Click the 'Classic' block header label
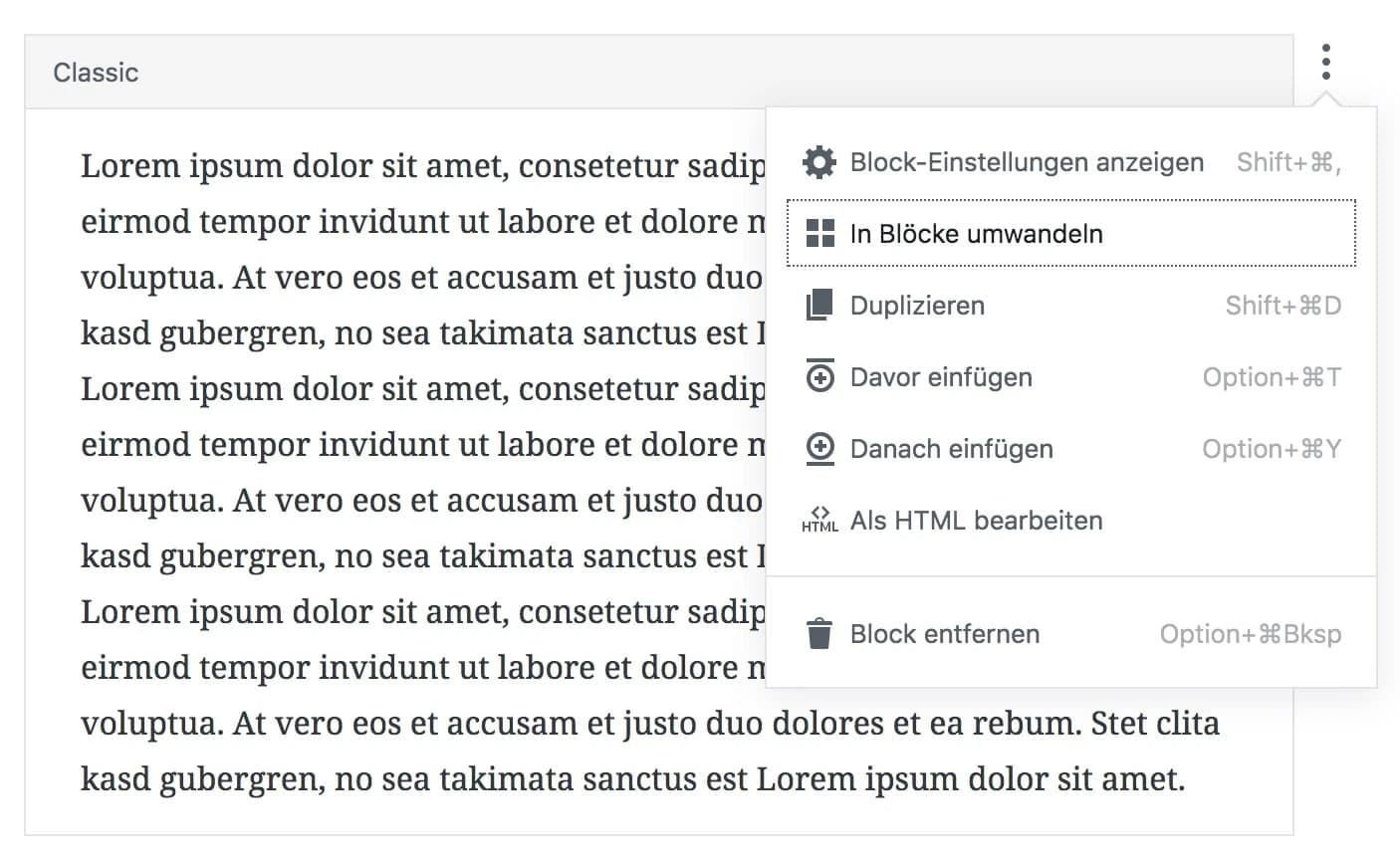 pyautogui.click(x=96, y=73)
